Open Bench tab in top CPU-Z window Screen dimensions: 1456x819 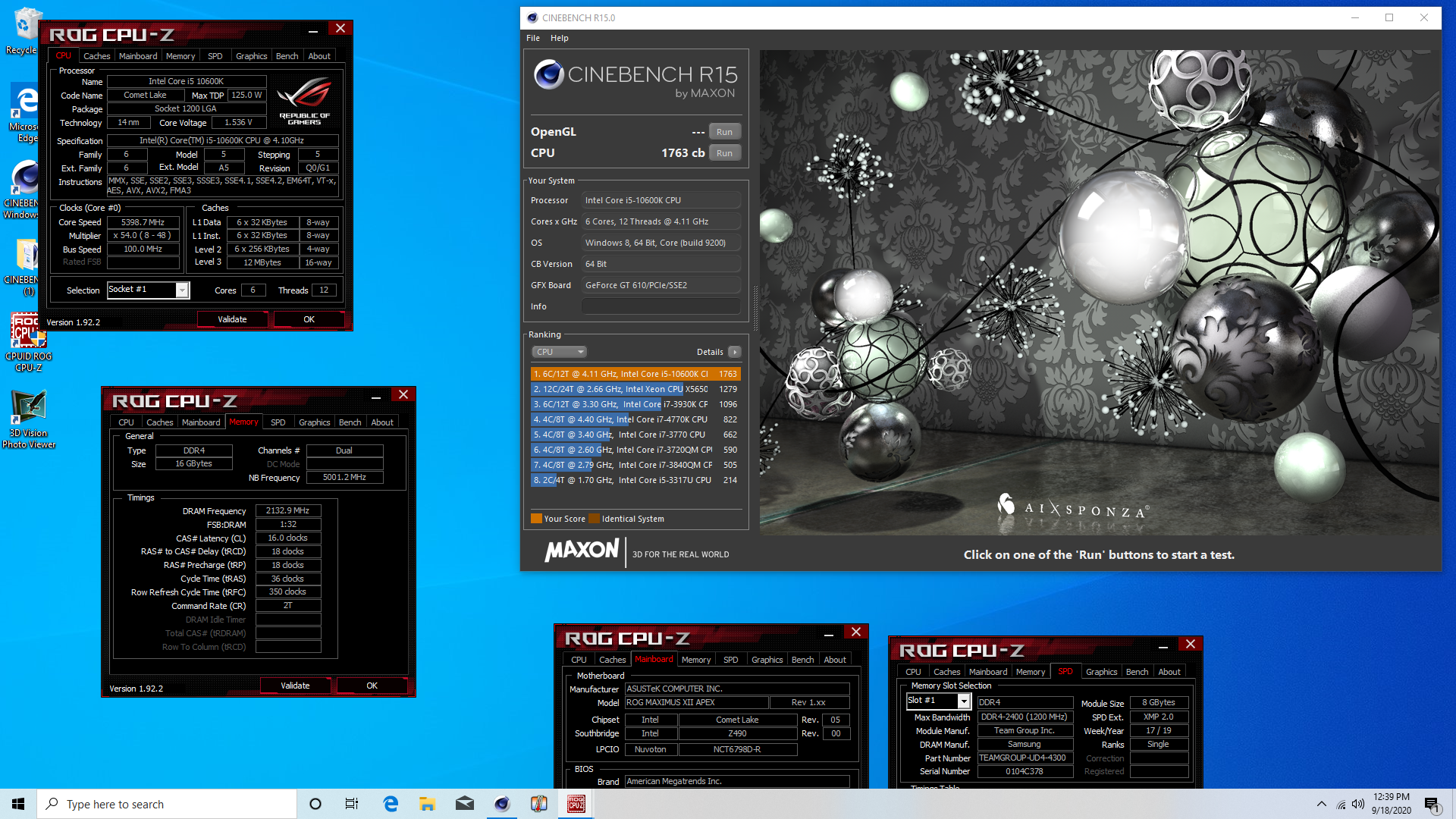pyautogui.click(x=287, y=56)
